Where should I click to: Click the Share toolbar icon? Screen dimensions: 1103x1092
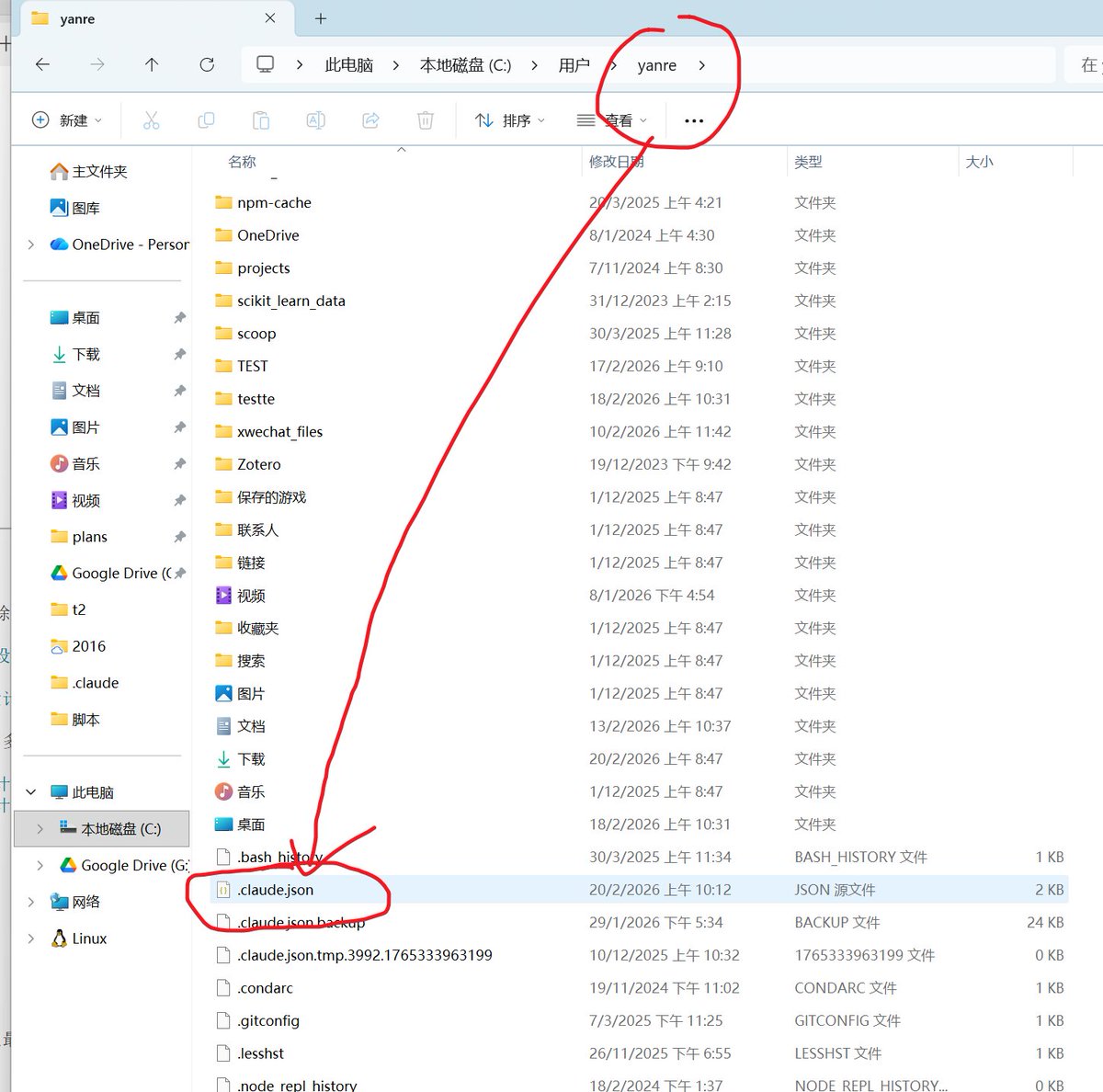tap(370, 120)
